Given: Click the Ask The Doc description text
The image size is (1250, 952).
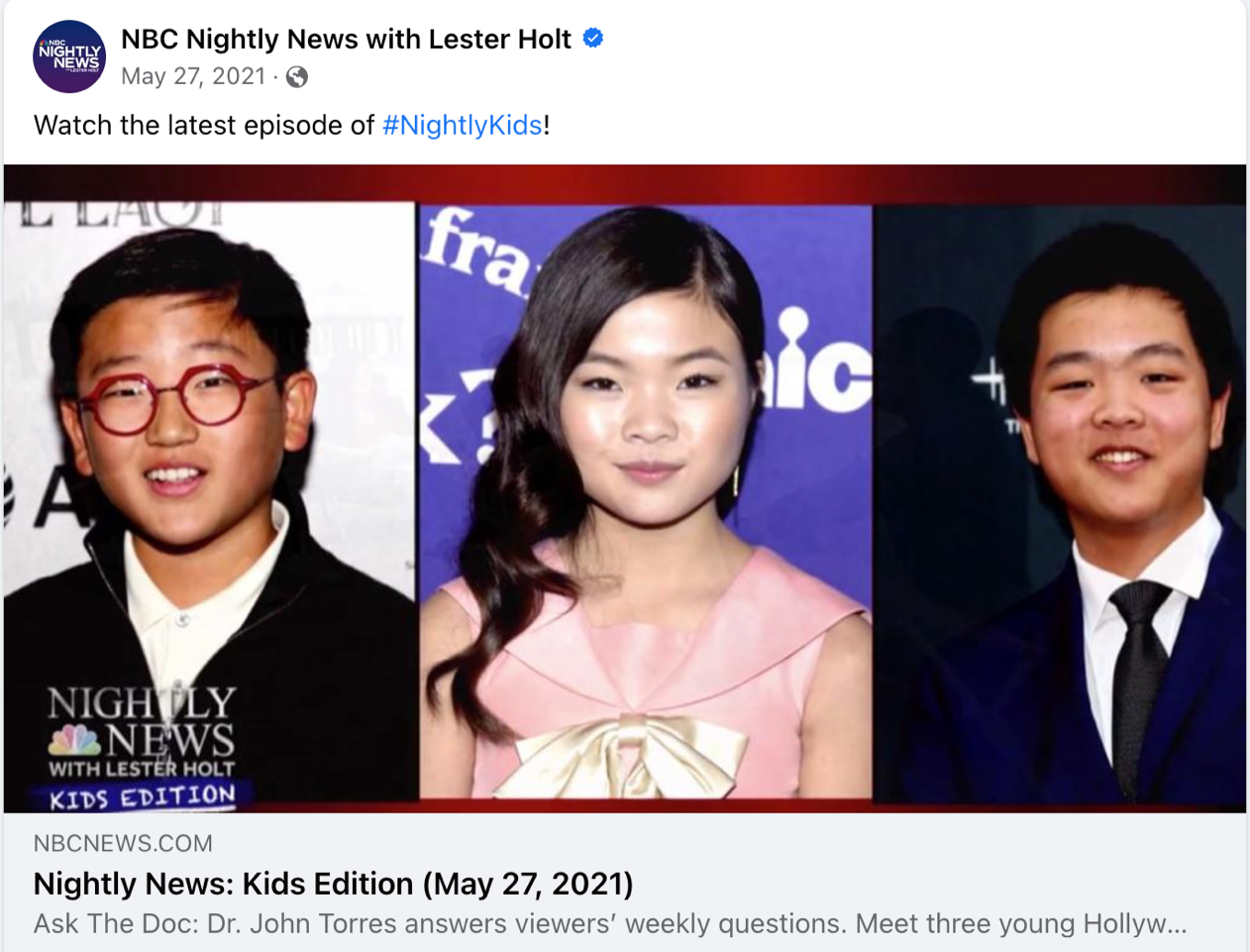Looking at the screenshot, I should click(x=609, y=924).
